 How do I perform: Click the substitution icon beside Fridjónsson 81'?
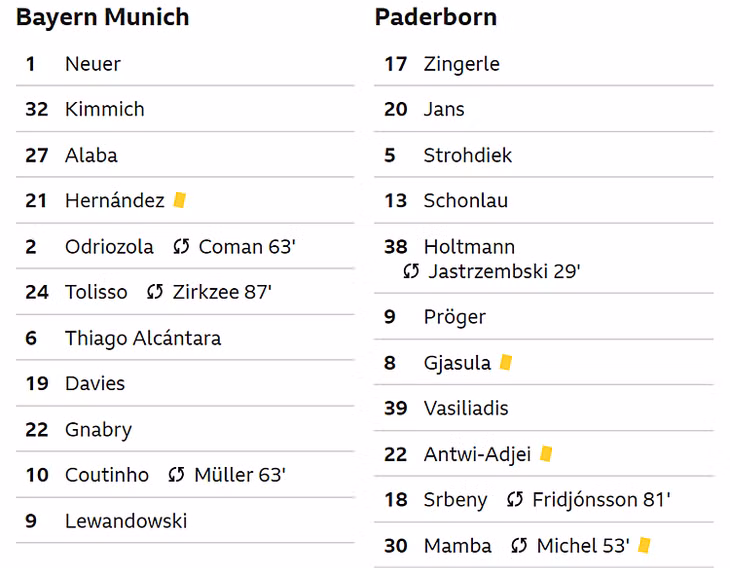pos(515,500)
